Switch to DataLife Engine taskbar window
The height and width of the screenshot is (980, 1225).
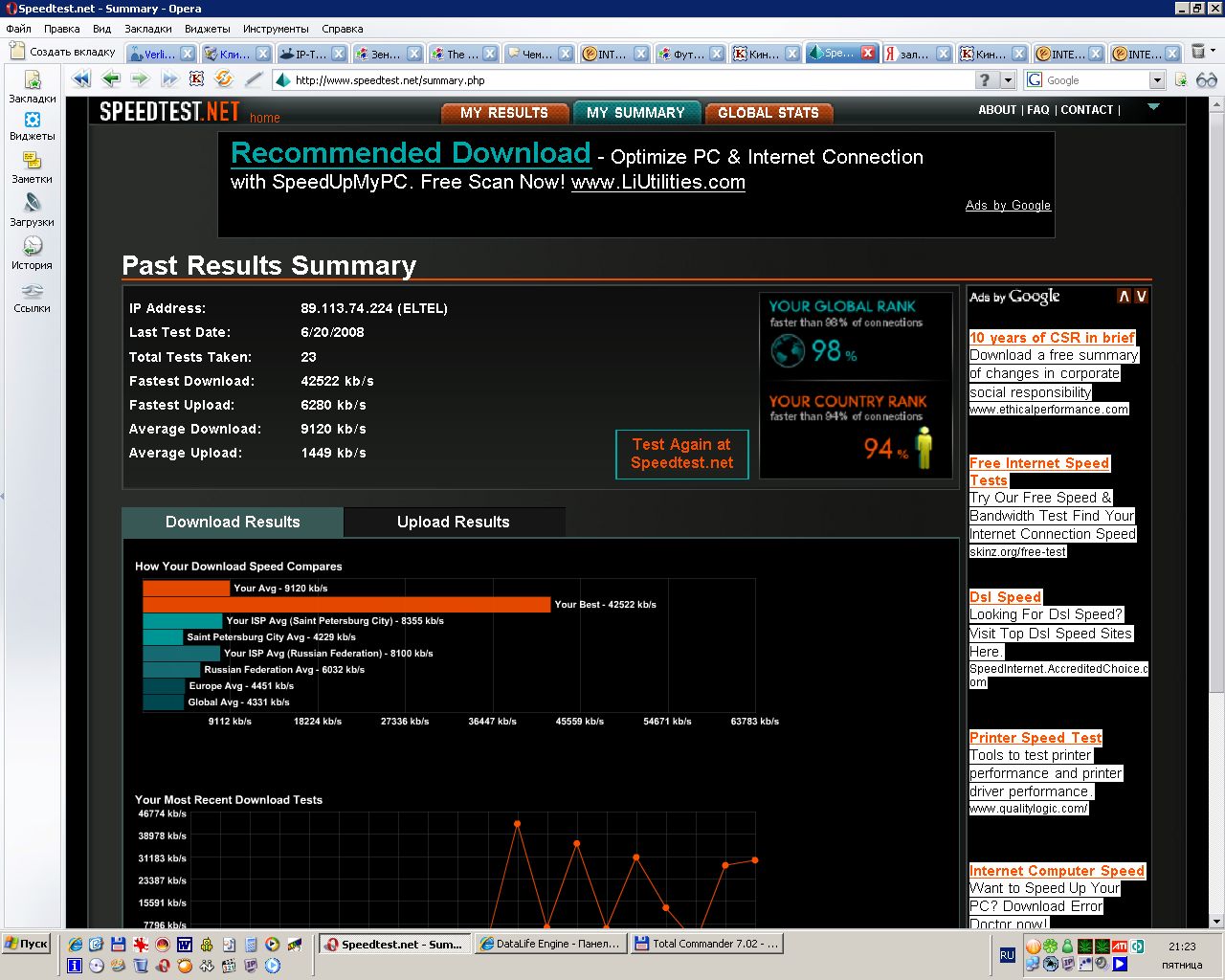click(x=550, y=944)
